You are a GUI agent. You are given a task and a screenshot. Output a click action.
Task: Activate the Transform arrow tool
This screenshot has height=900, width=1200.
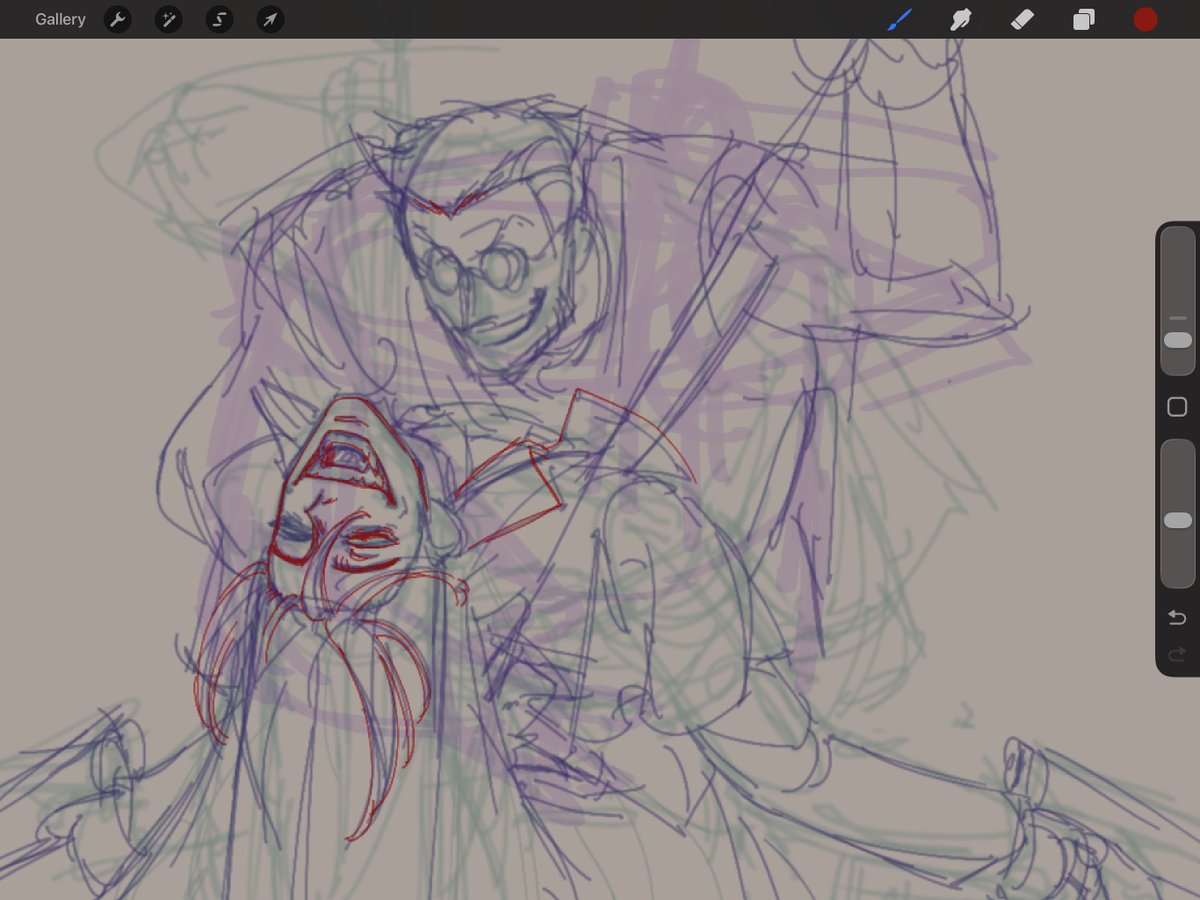point(270,19)
